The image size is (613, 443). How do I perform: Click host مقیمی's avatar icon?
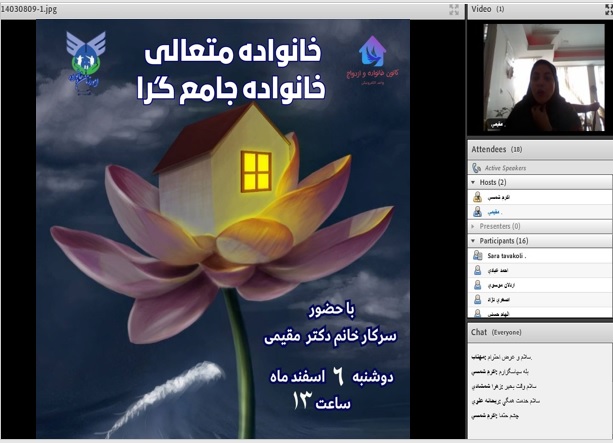tap(477, 212)
